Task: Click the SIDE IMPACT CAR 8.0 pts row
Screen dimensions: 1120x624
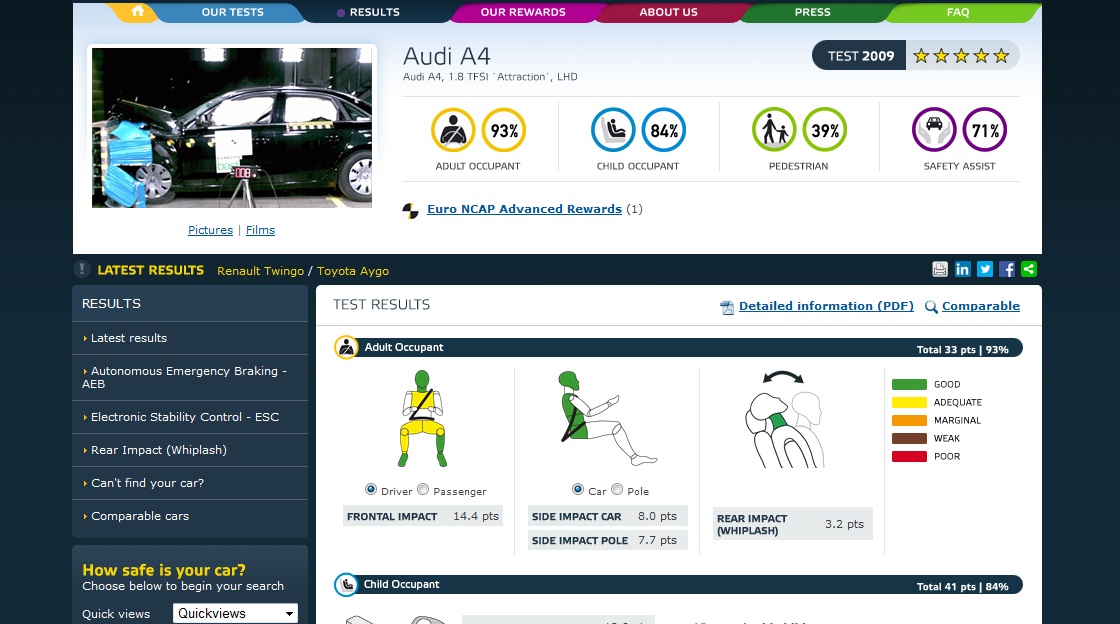Action: [608, 516]
